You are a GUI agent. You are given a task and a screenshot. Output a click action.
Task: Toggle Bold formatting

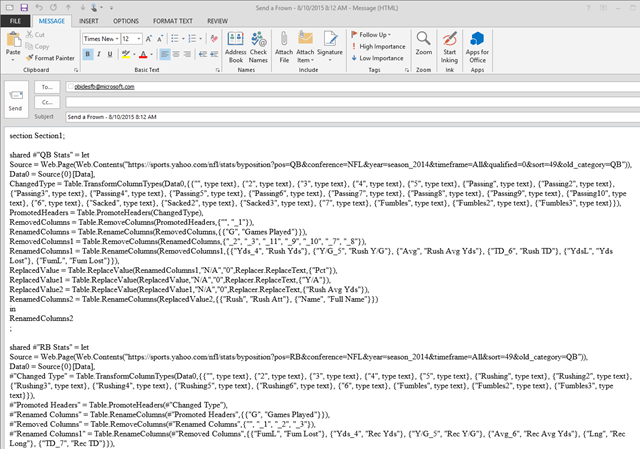tap(87, 54)
